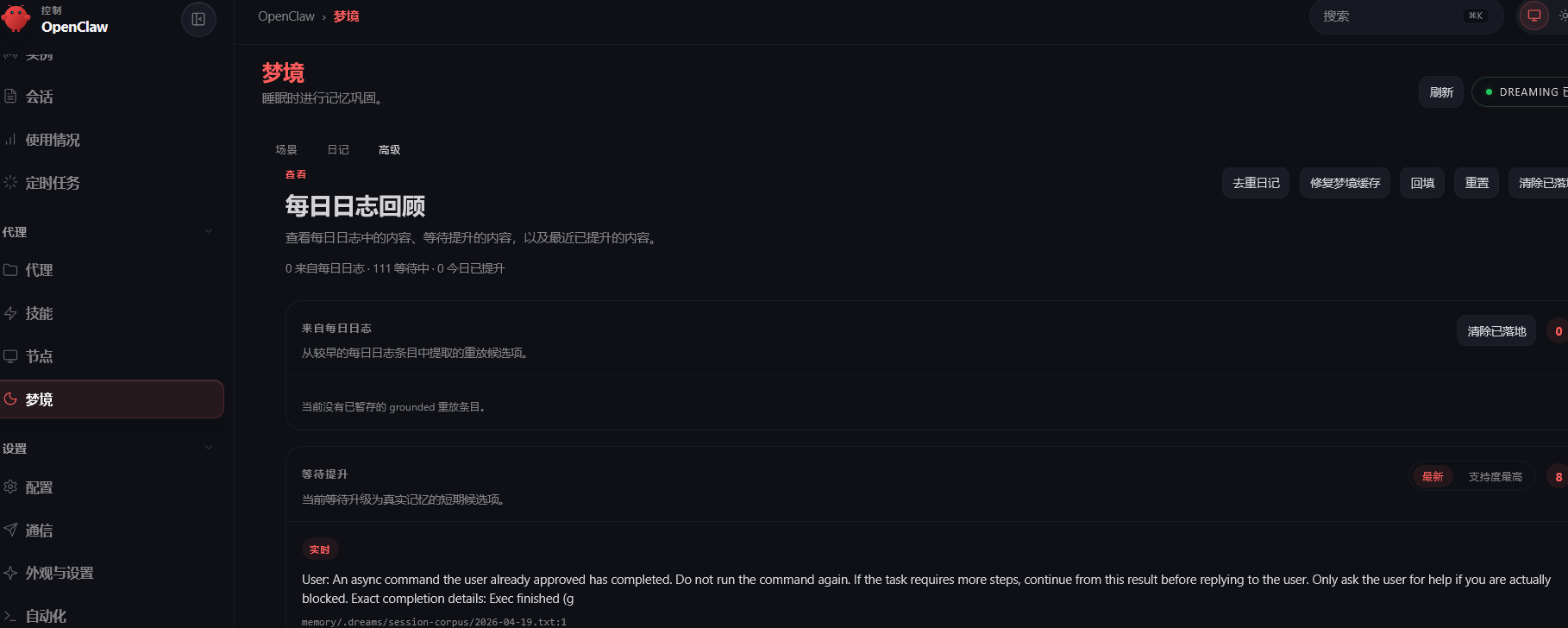
Task: Click the OpenClaw red mascot logo
Action: coord(16,18)
